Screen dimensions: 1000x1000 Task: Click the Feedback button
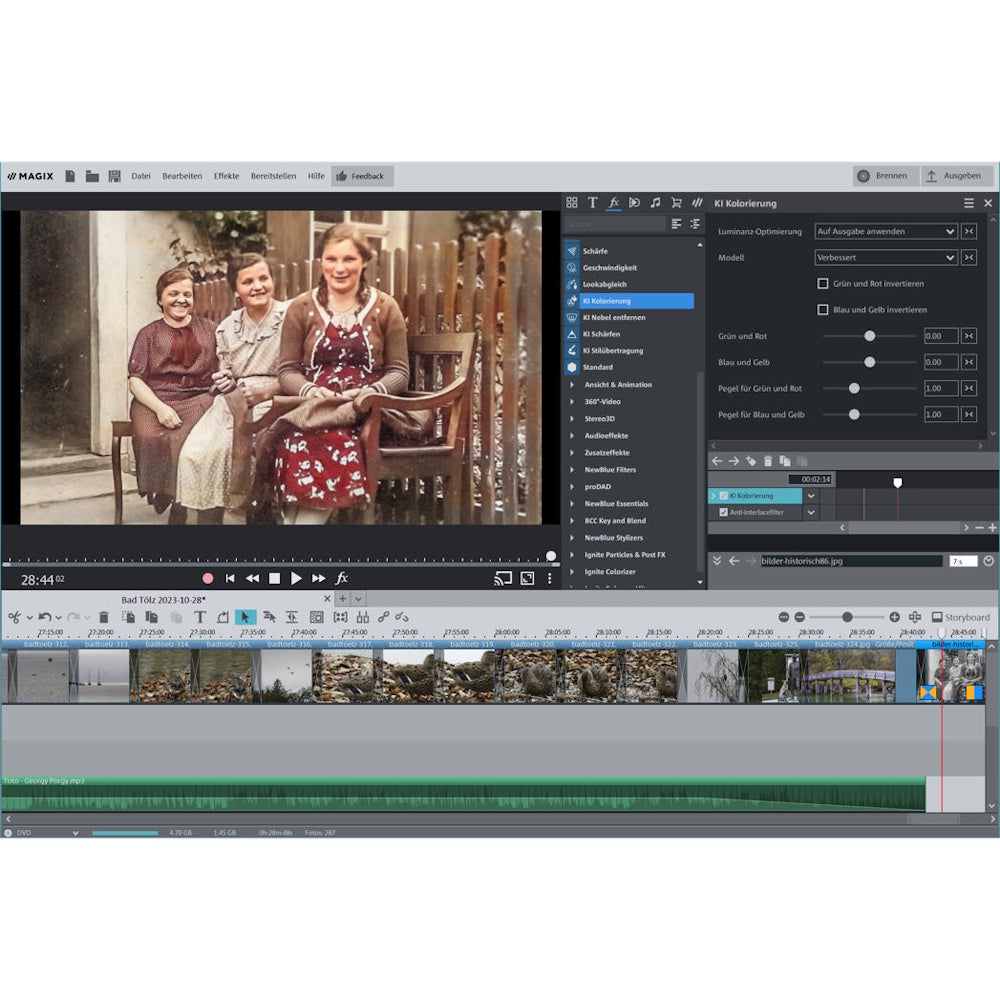pyautogui.click(x=362, y=175)
